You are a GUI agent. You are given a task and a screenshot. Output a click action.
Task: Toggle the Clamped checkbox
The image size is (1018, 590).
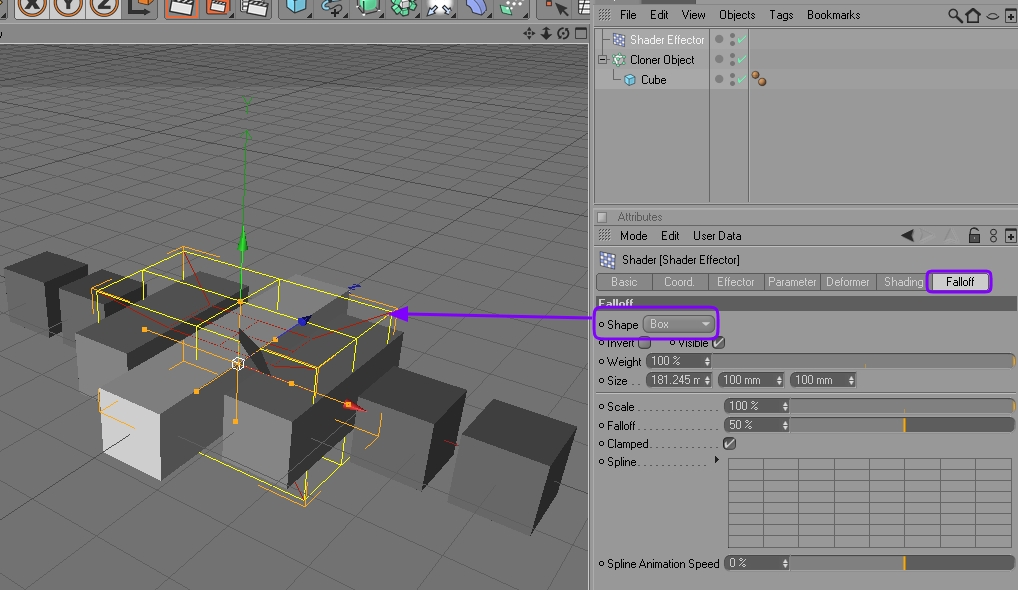click(729, 444)
